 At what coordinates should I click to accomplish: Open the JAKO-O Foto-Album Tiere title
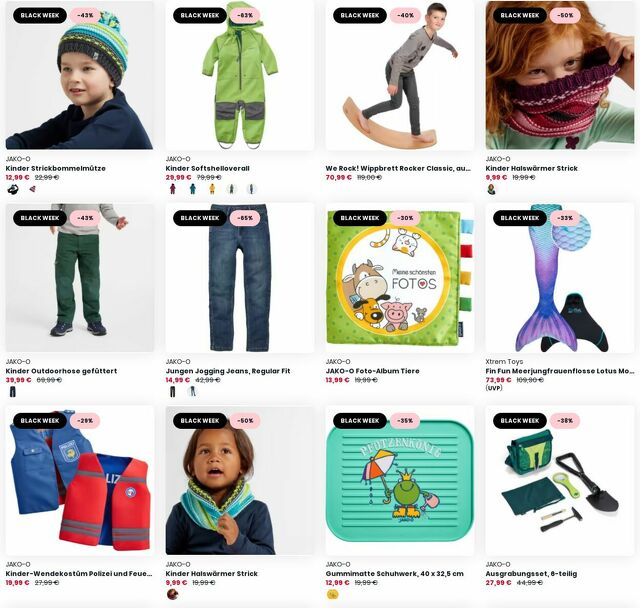372,371
